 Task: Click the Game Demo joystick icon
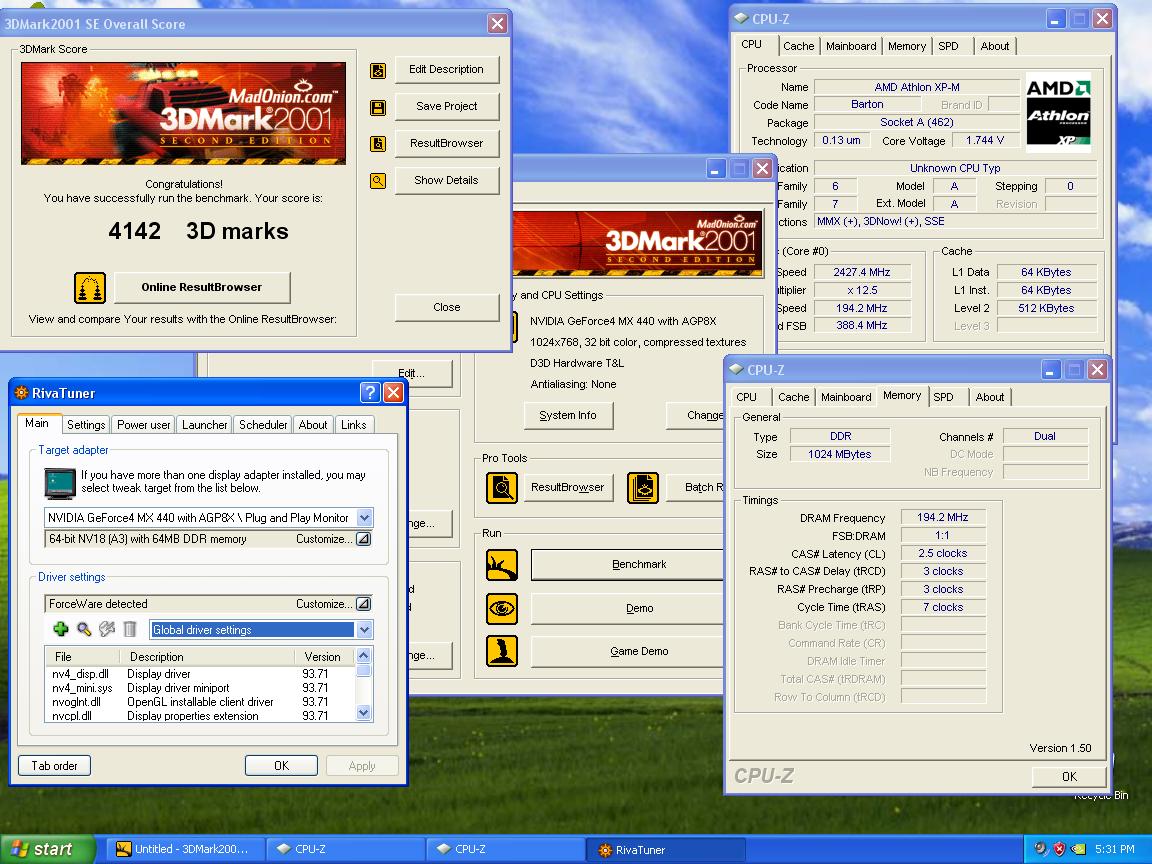click(502, 651)
